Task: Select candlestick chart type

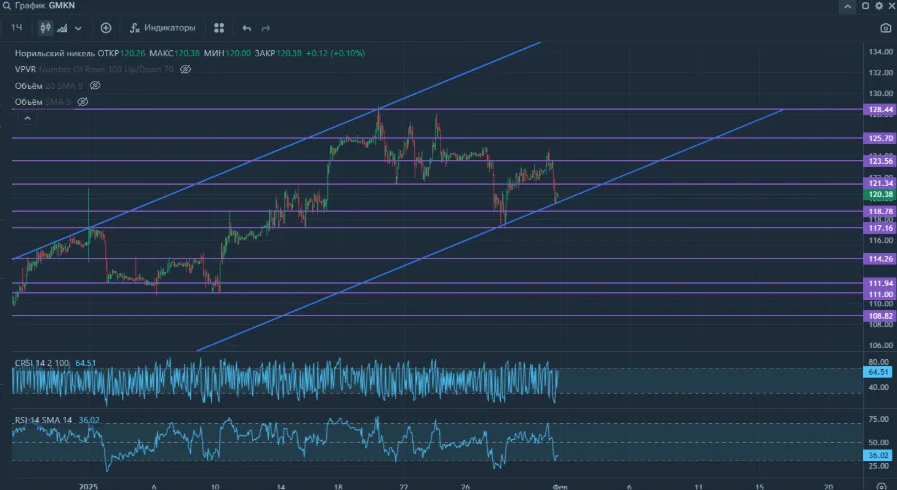Action: point(46,27)
